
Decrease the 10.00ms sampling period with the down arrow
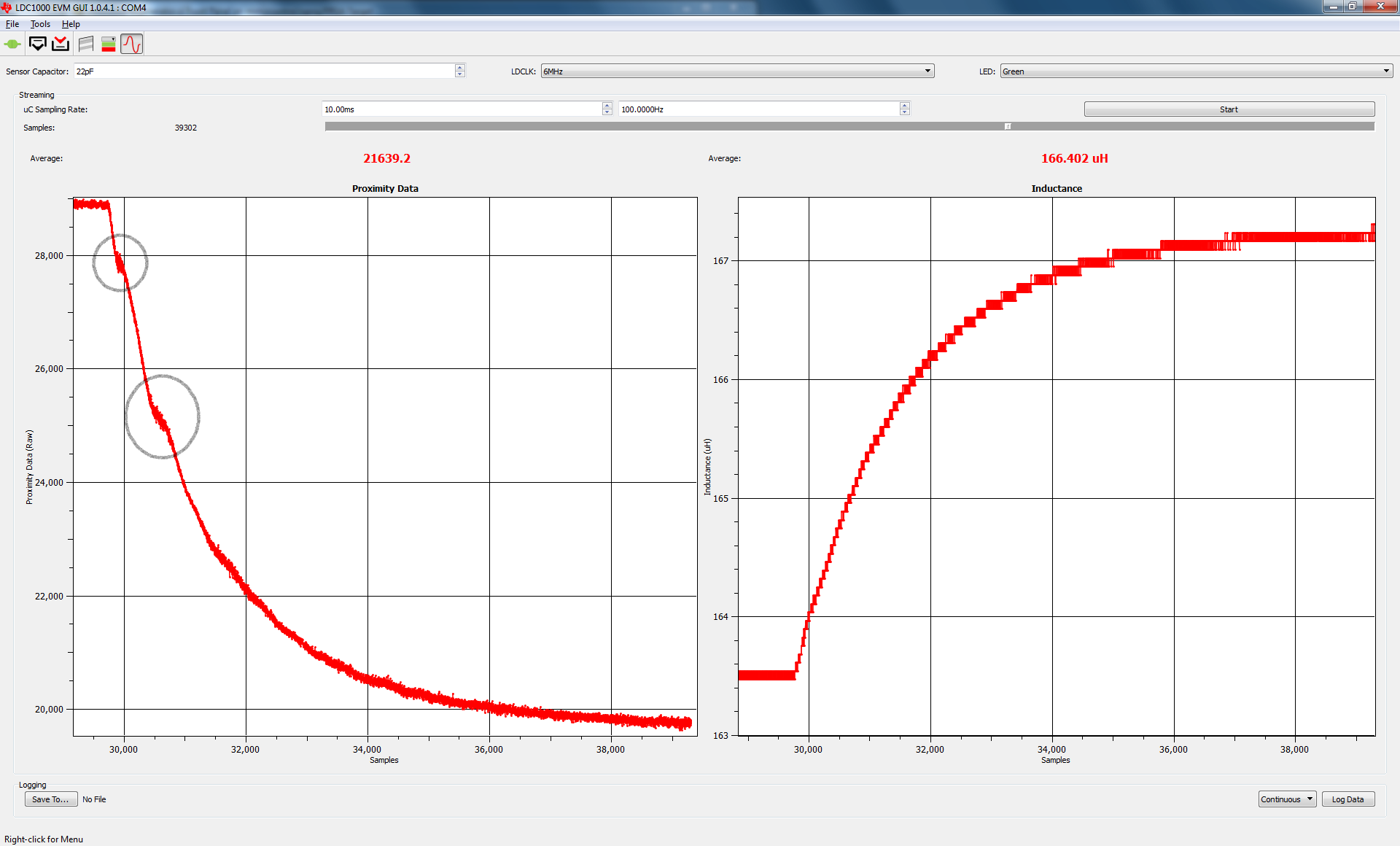tap(607, 112)
